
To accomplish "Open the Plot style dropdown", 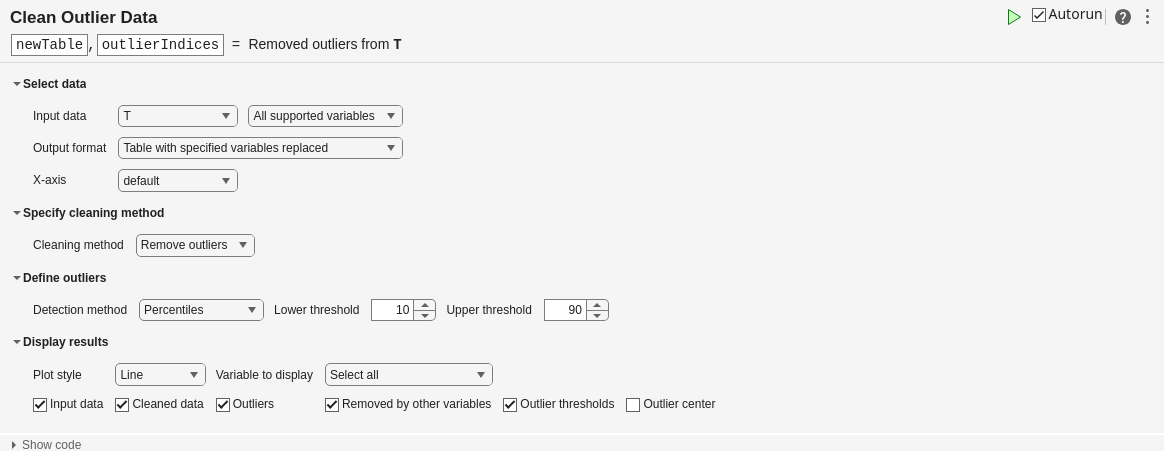I will [160, 375].
